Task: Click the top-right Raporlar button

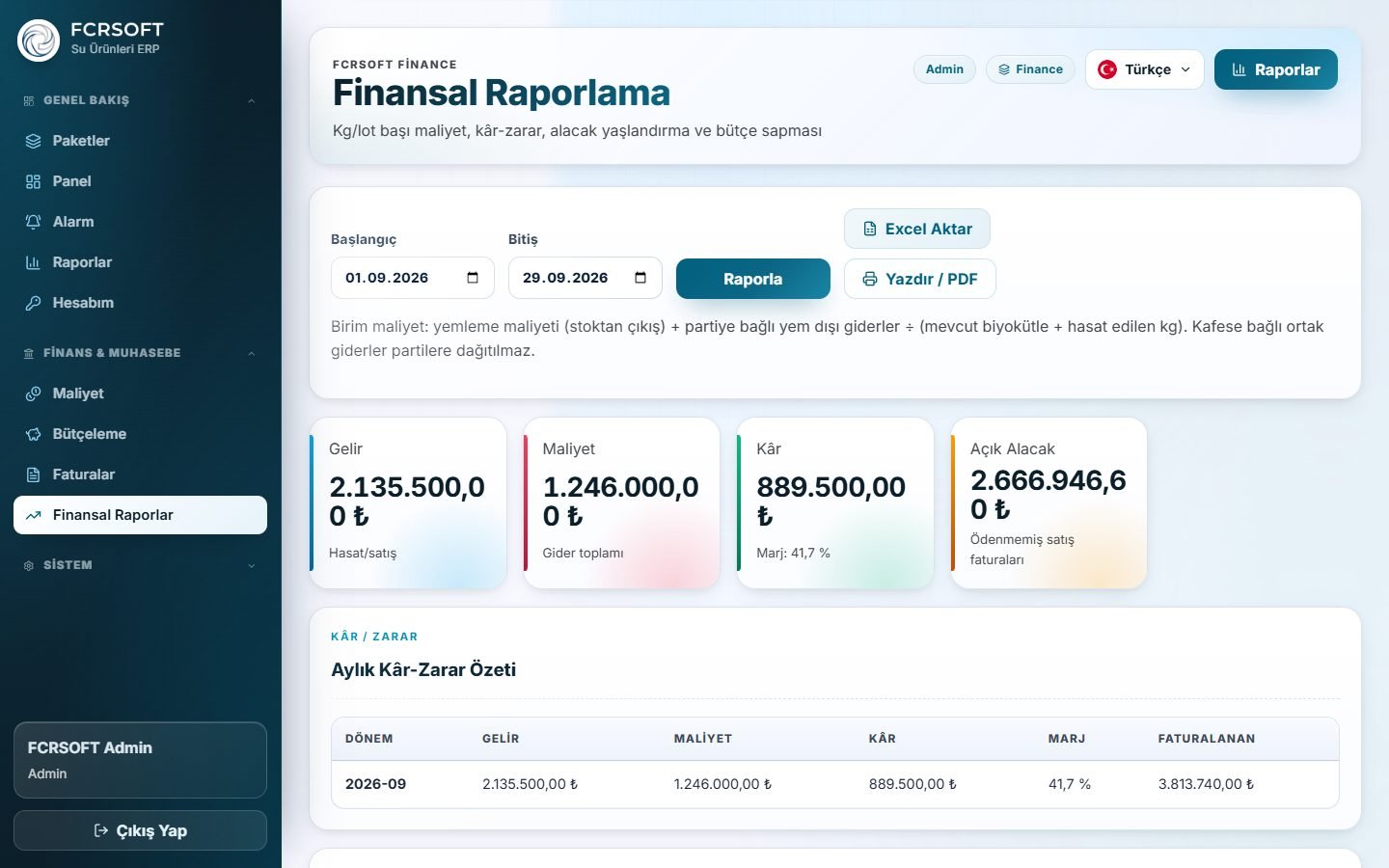Action: pyautogui.click(x=1275, y=69)
